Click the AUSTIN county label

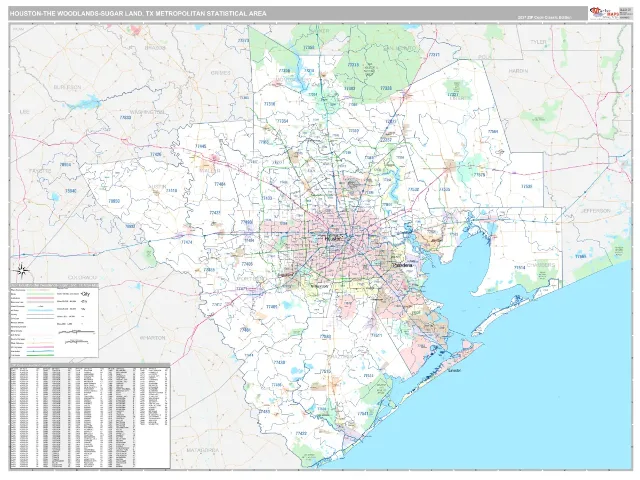click(157, 187)
